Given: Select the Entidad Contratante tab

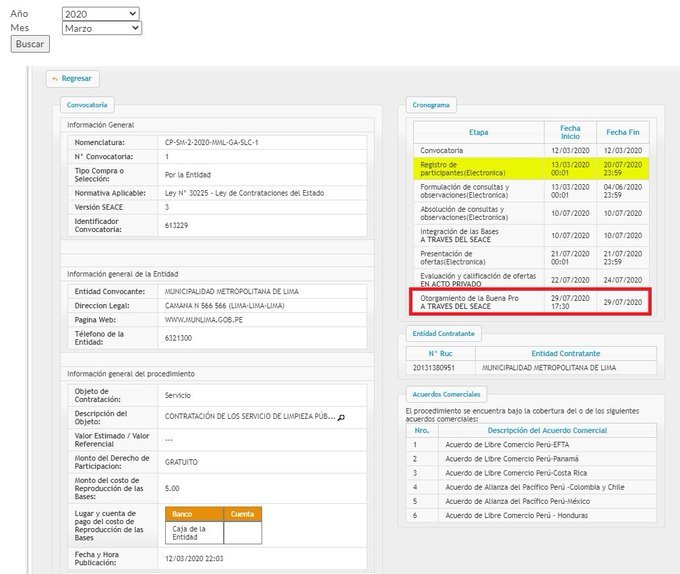Looking at the screenshot, I should (444, 333).
